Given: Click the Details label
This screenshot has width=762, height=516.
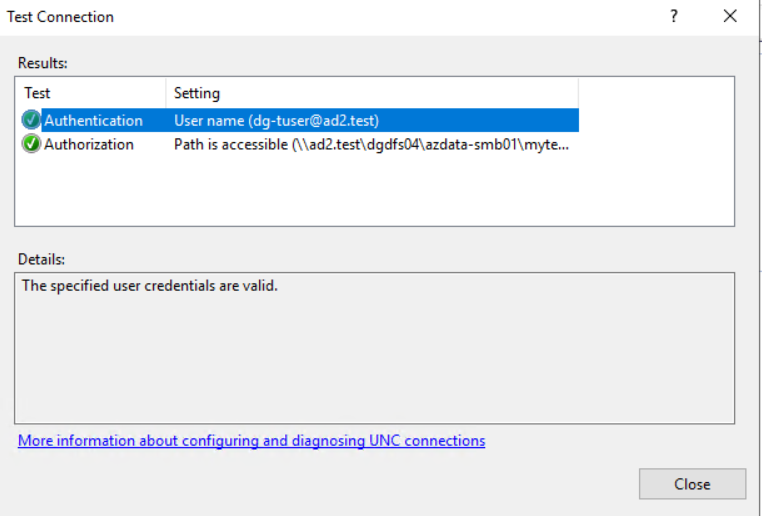Looking at the screenshot, I should (x=41, y=259).
